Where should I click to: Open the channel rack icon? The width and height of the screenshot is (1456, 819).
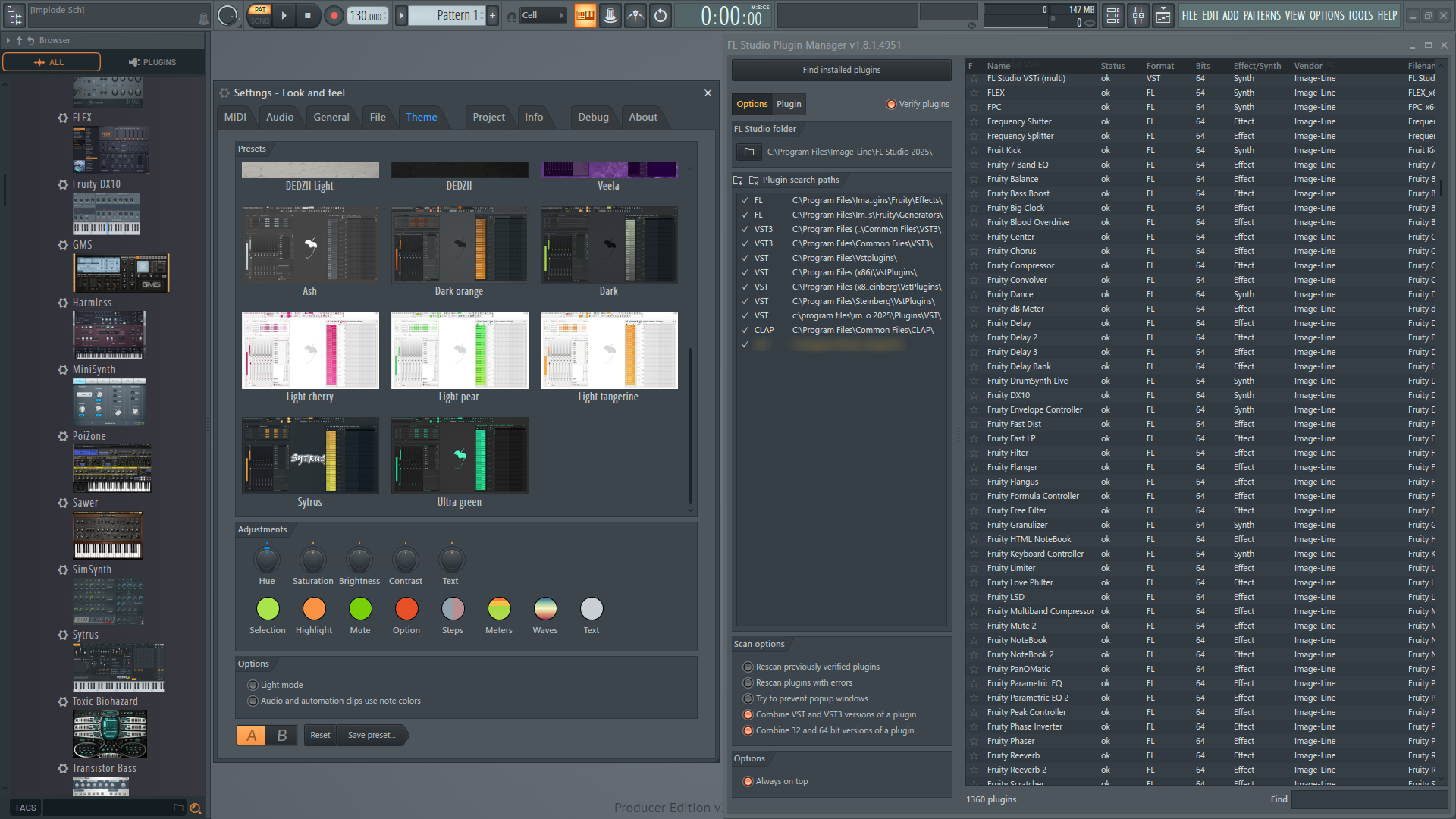(x=1113, y=15)
